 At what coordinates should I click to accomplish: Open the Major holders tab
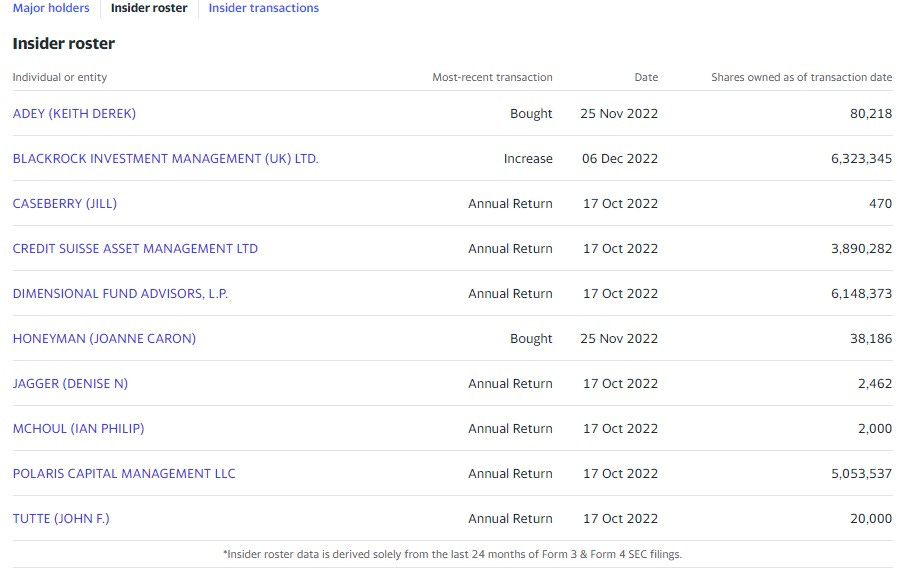click(x=51, y=8)
